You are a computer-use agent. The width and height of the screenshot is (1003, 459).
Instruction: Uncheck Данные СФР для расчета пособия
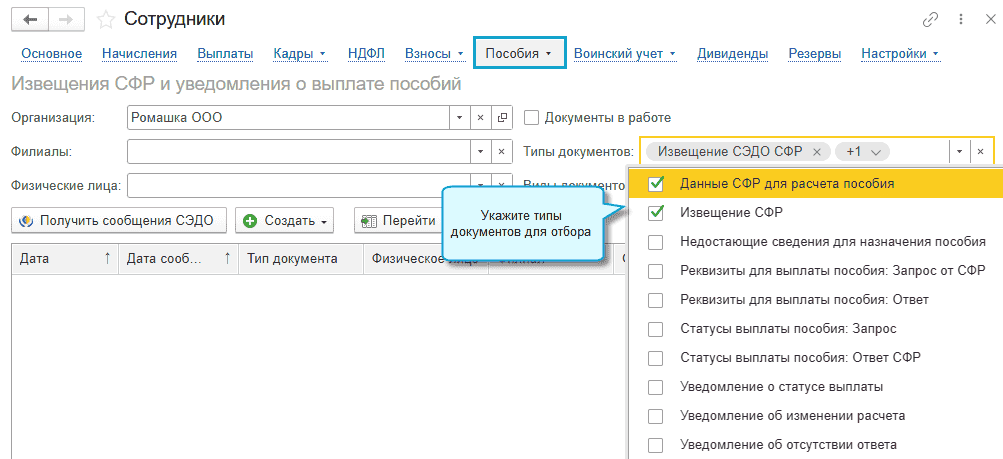(x=656, y=183)
